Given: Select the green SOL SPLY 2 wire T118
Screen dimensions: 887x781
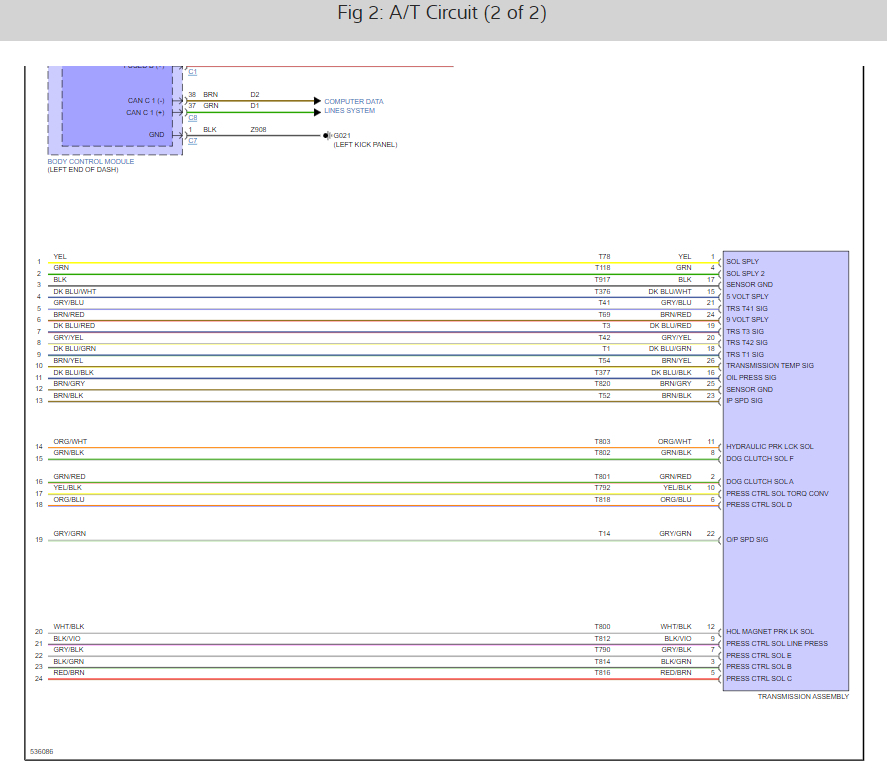Looking at the screenshot, I should (x=383, y=274).
